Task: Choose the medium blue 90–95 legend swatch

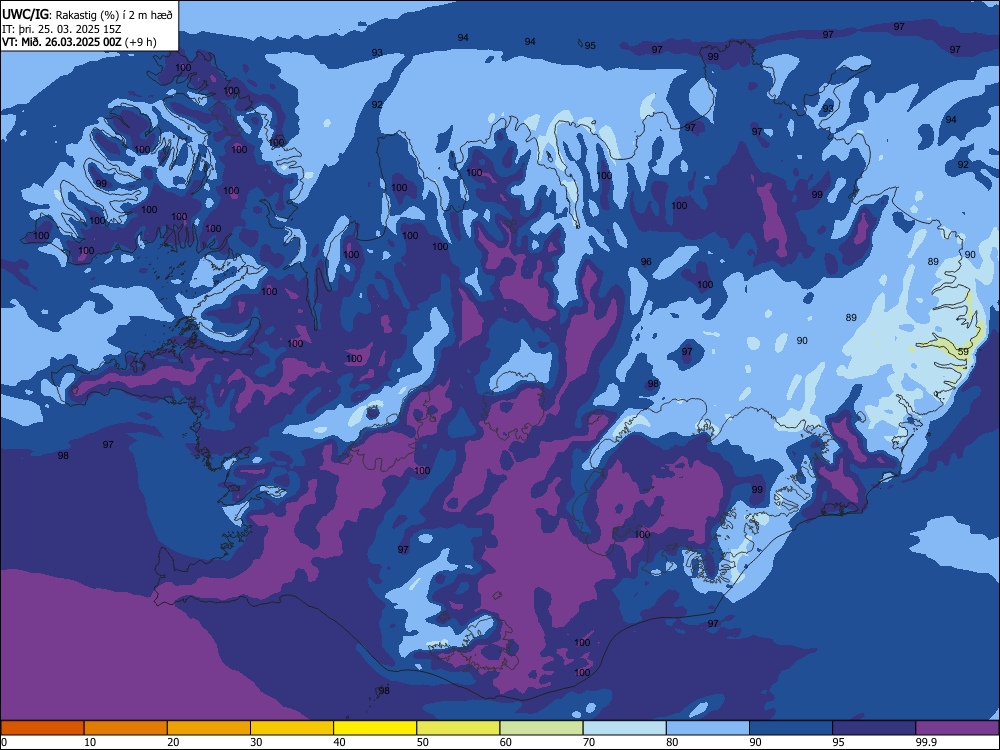Action: (x=791, y=728)
